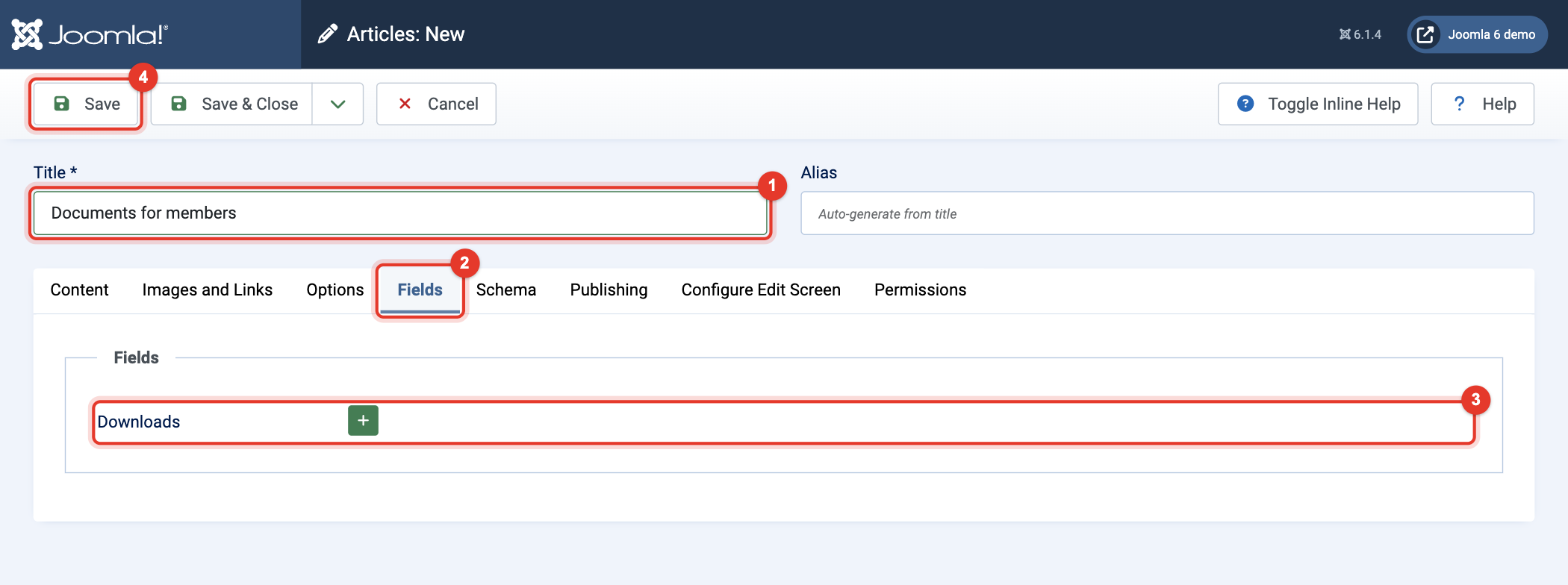
Task: Go to the Schema tab
Action: (x=506, y=290)
